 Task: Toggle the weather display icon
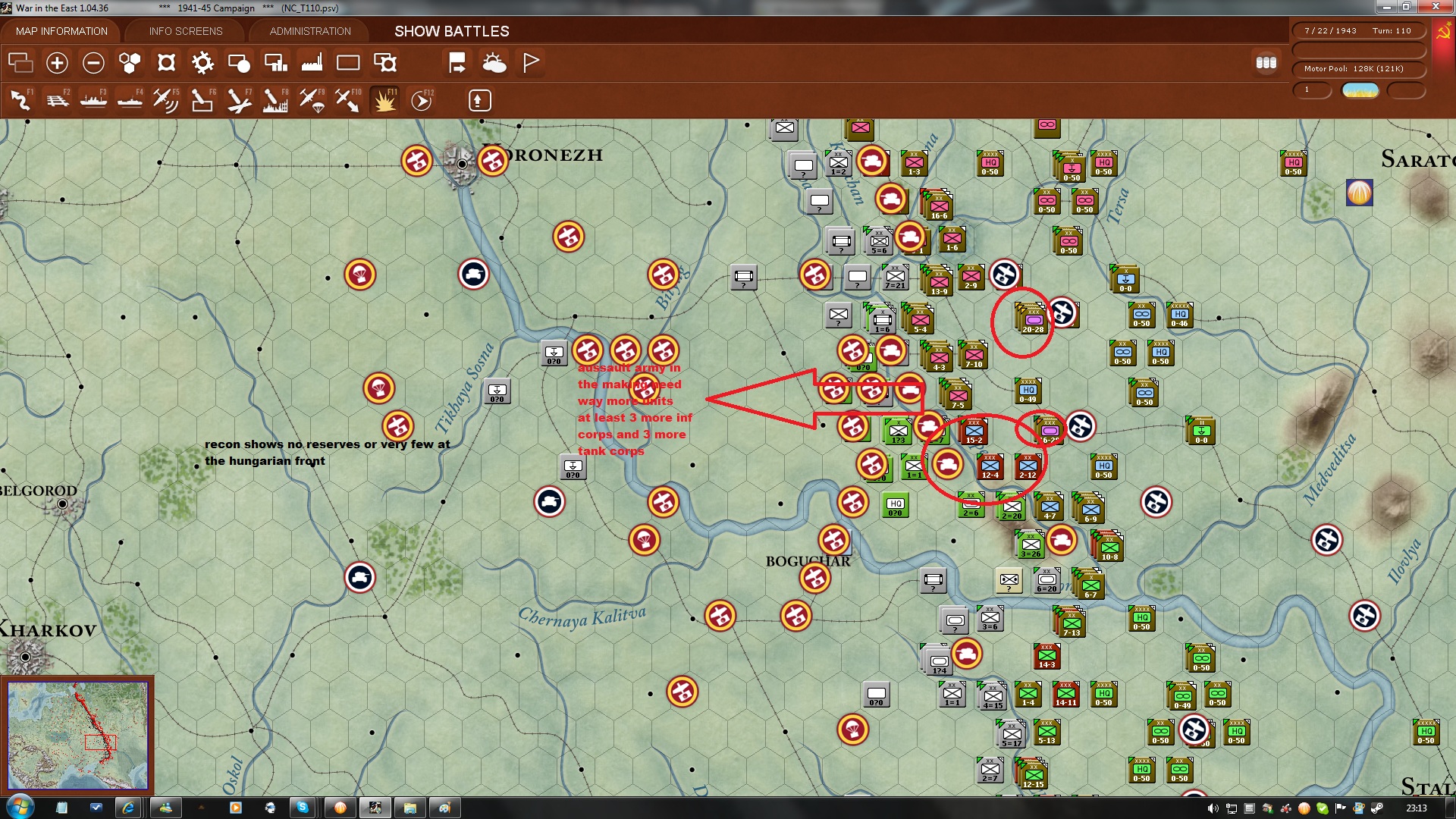point(494,62)
